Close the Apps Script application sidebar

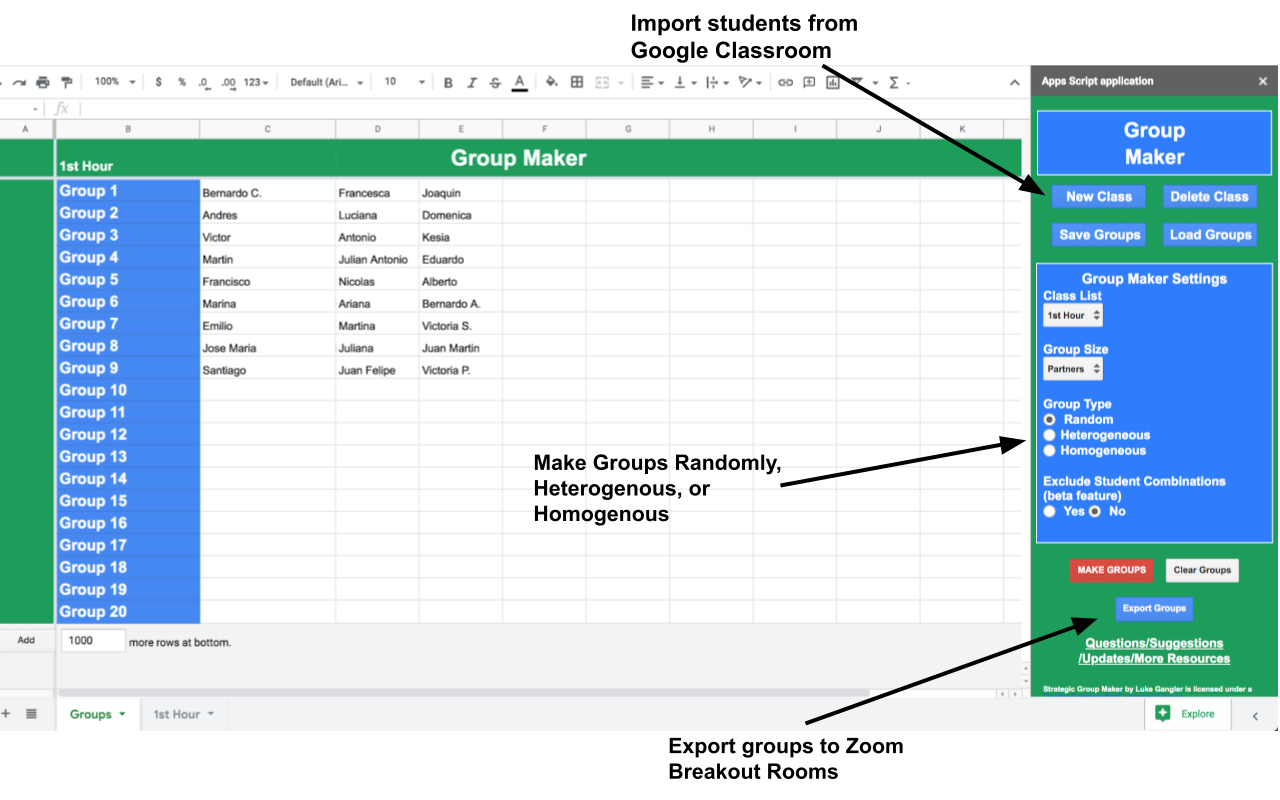[1262, 81]
